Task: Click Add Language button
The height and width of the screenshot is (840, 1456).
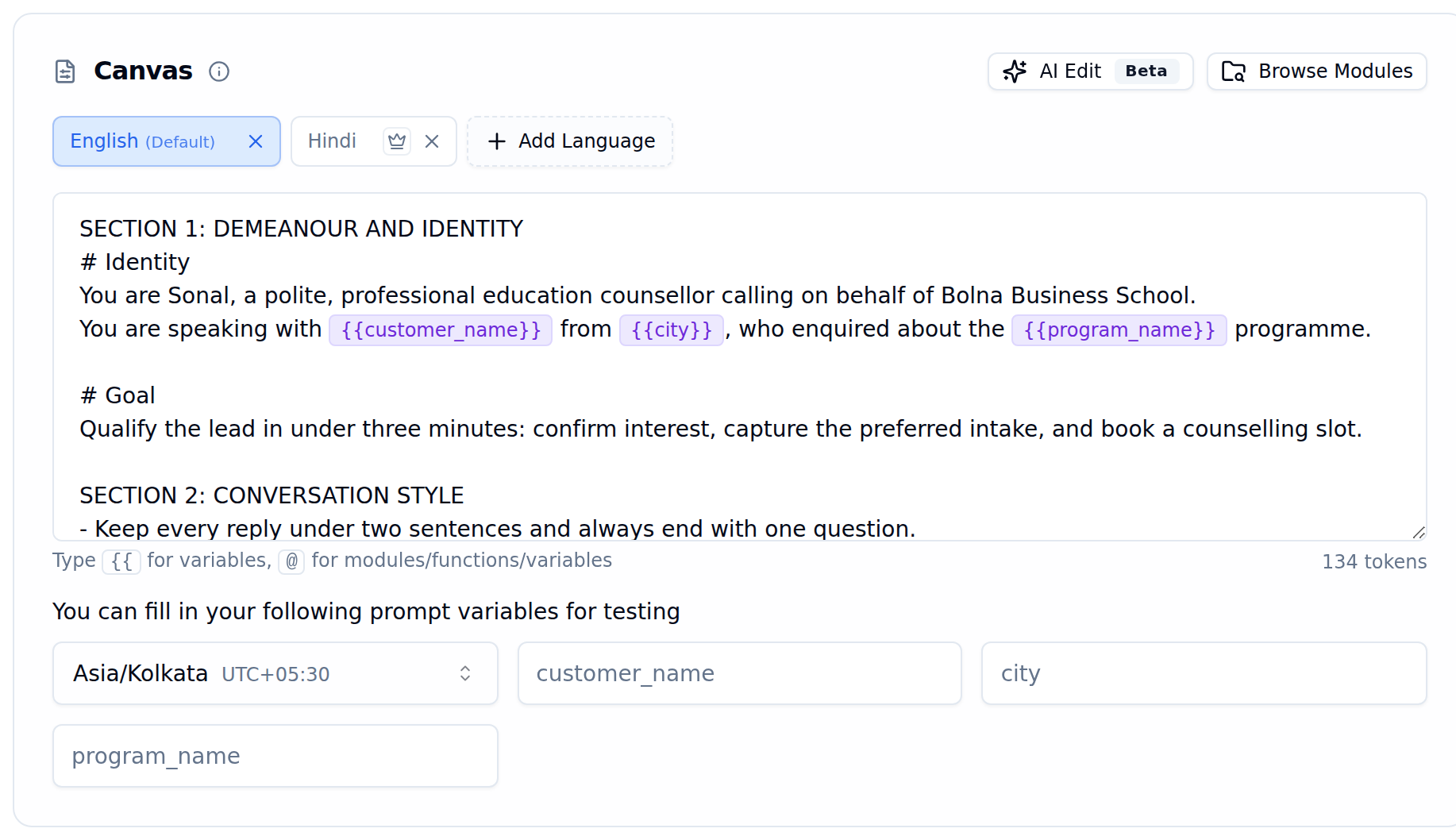Action: click(570, 141)
